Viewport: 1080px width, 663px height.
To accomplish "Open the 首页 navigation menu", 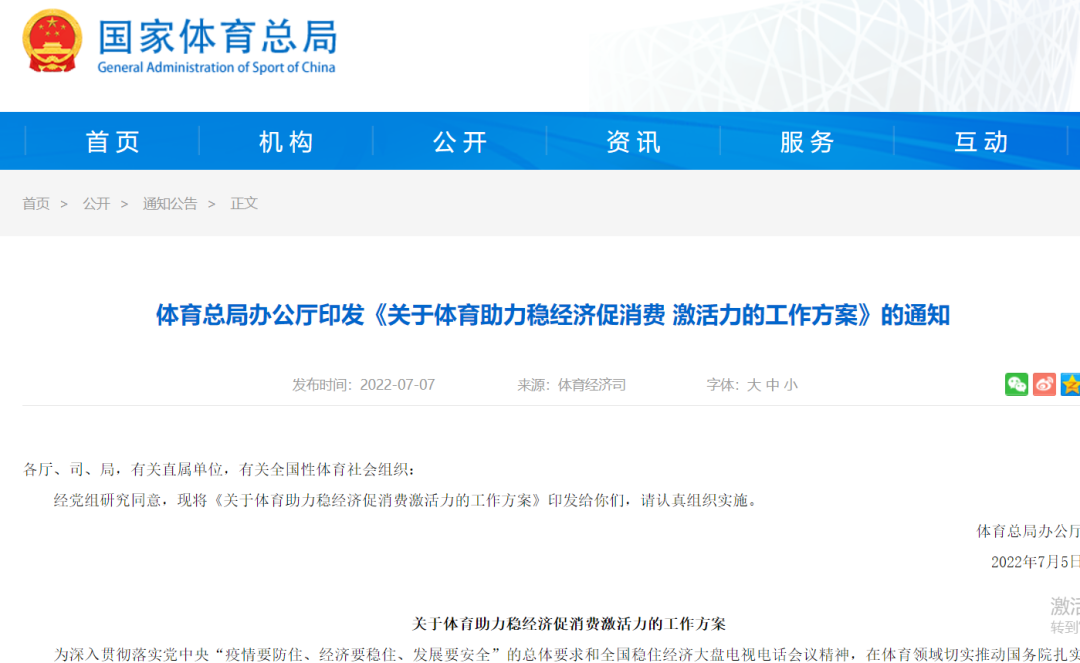I will pyautogui.click(x=113, y=142).
